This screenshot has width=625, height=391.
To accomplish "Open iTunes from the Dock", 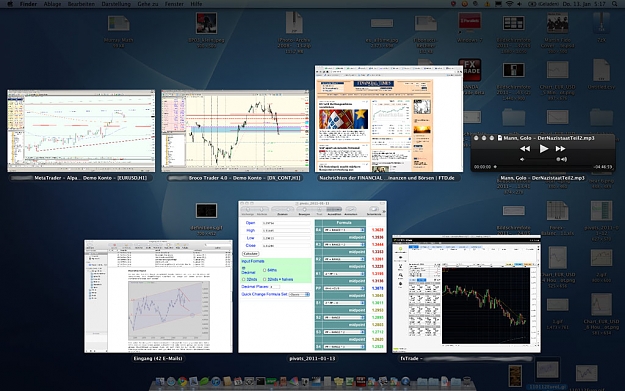I will click(x=216, y=381).
